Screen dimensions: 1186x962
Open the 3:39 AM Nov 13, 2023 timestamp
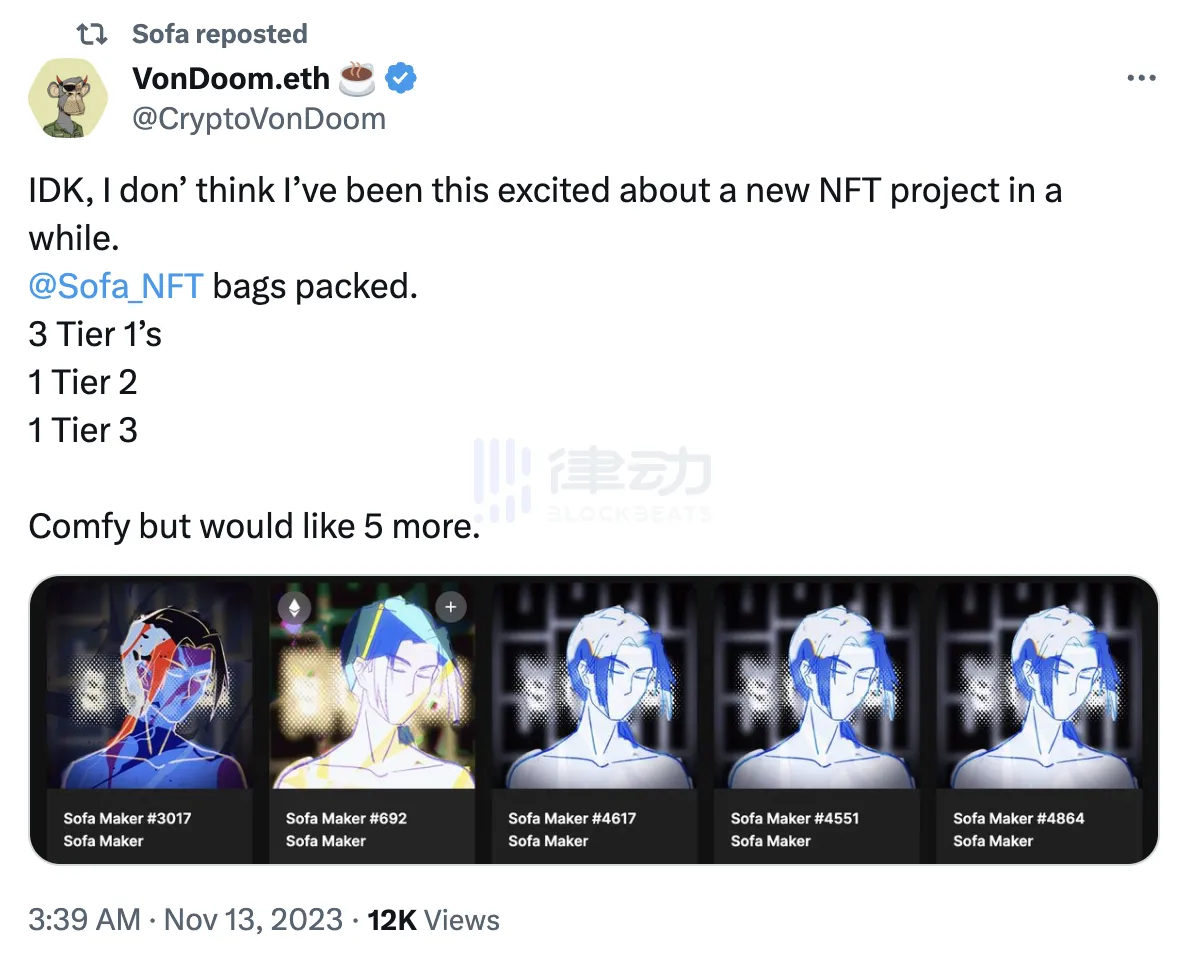pyautogui.click(x=185, y=920)
